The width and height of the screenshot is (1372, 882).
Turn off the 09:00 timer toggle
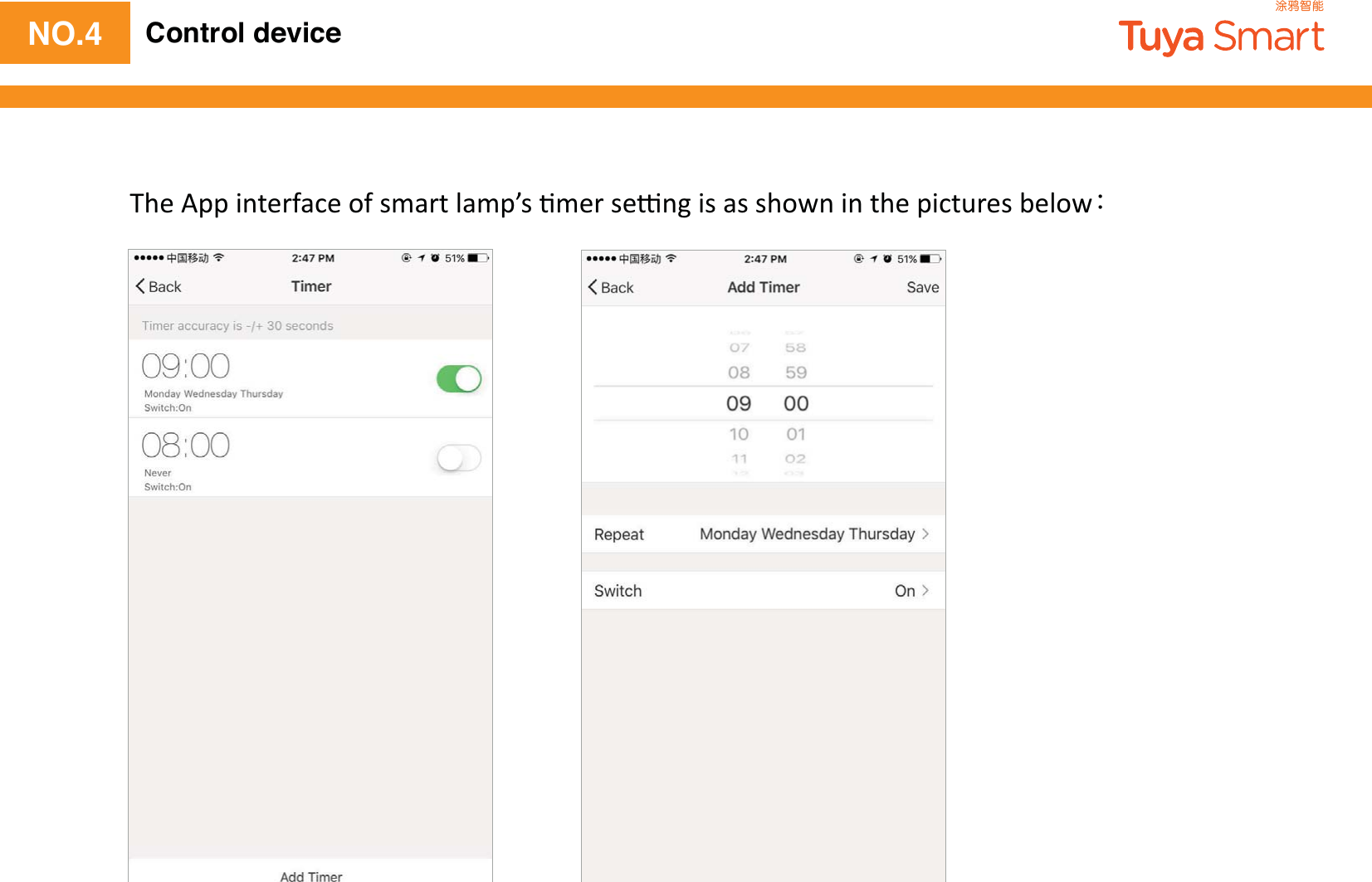[459, 379]
